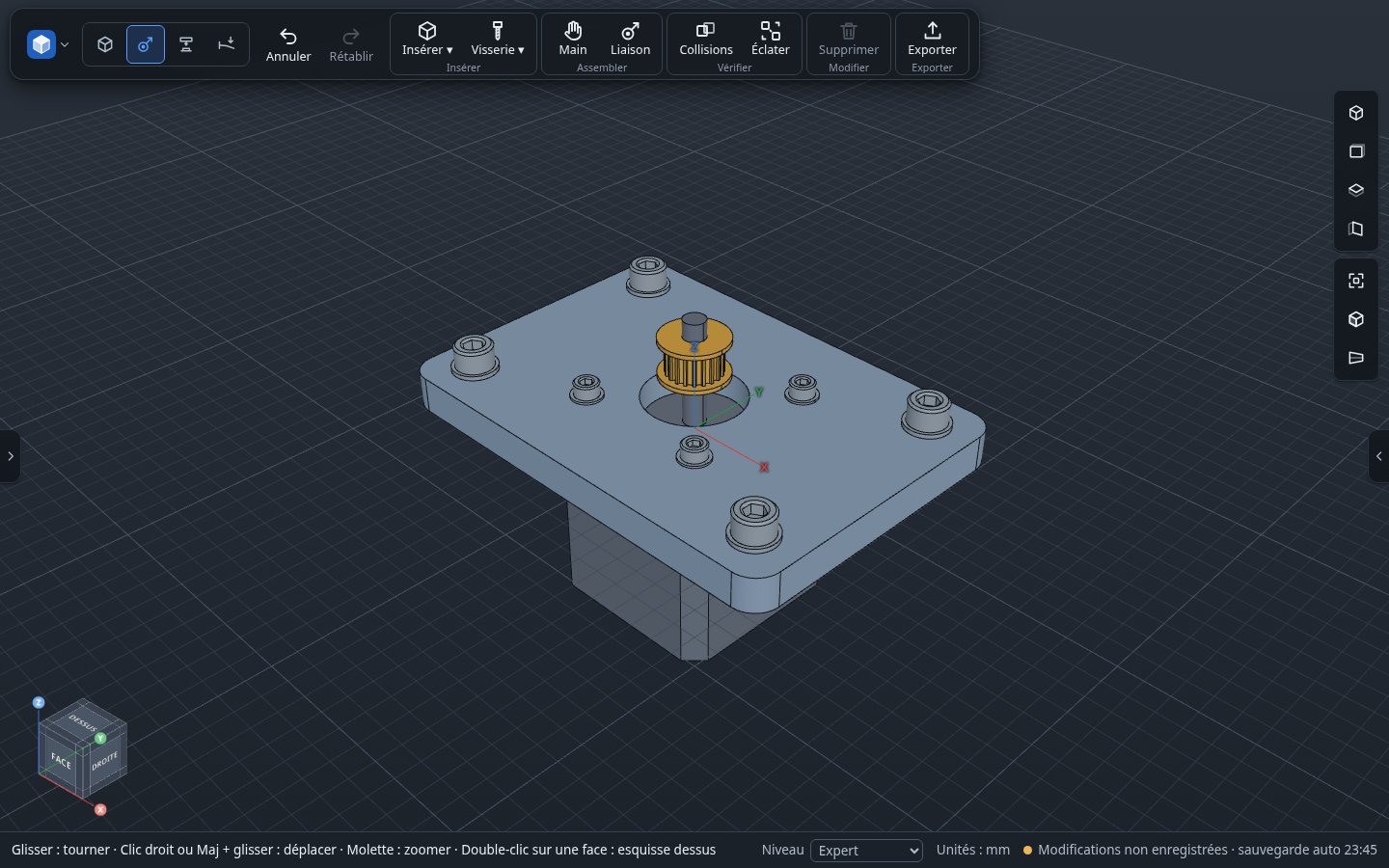
Task: Set isometric view using top cube icon
Action: (x=1356, y=113)
